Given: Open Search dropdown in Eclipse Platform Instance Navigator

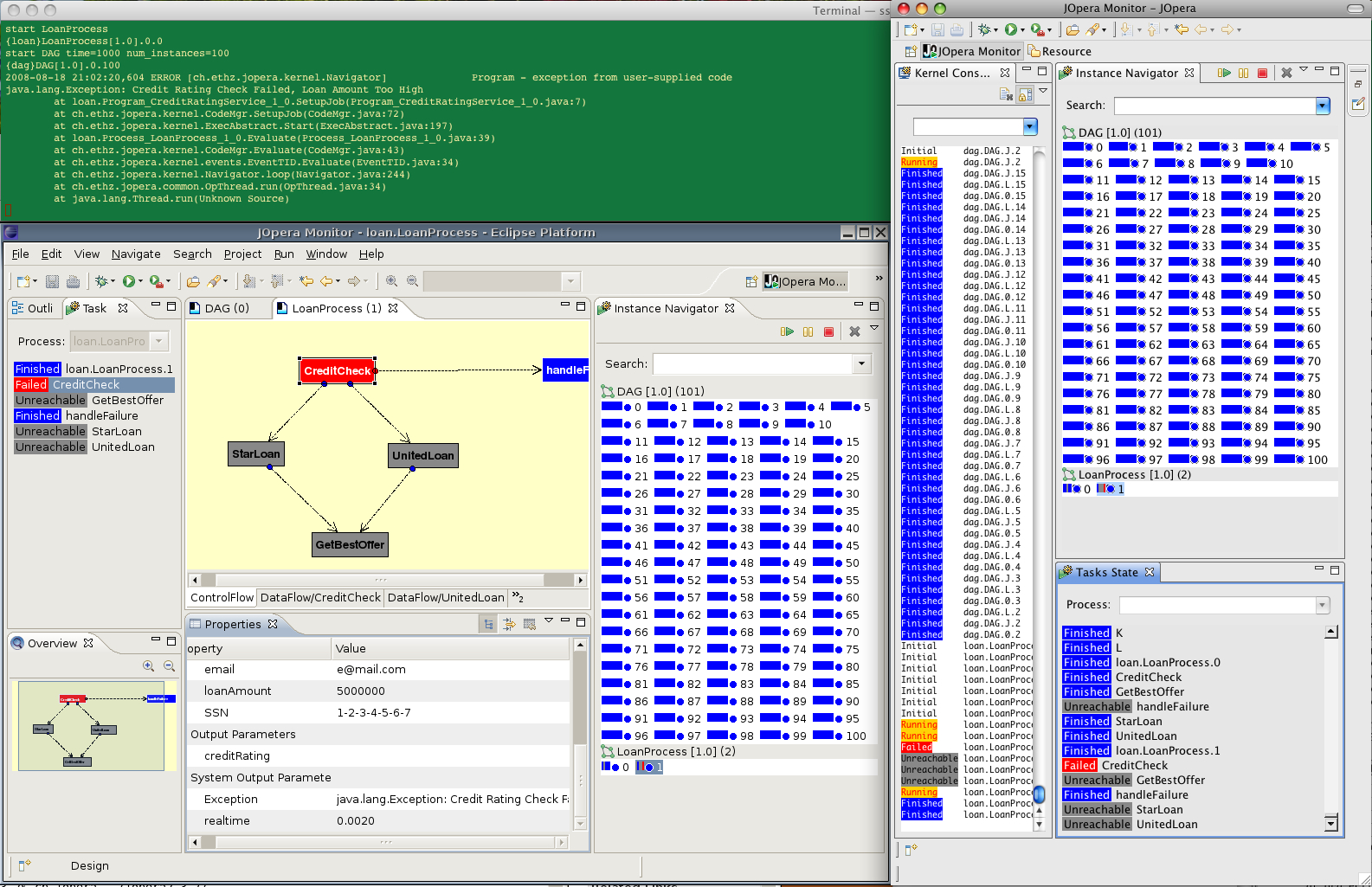Looking at the screenshot, I should coord(861,364).
